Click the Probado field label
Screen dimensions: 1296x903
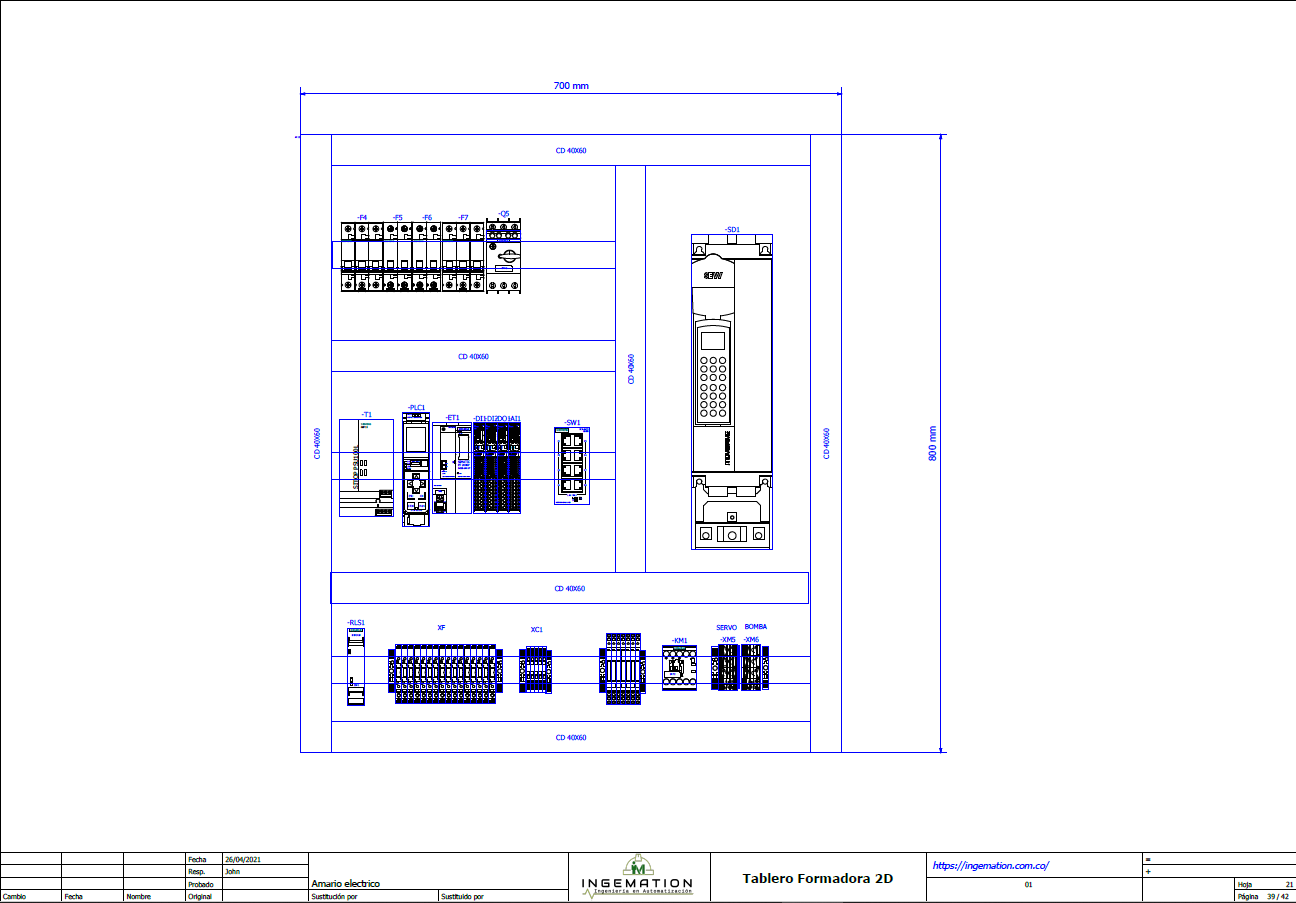[x=199, y=884]
